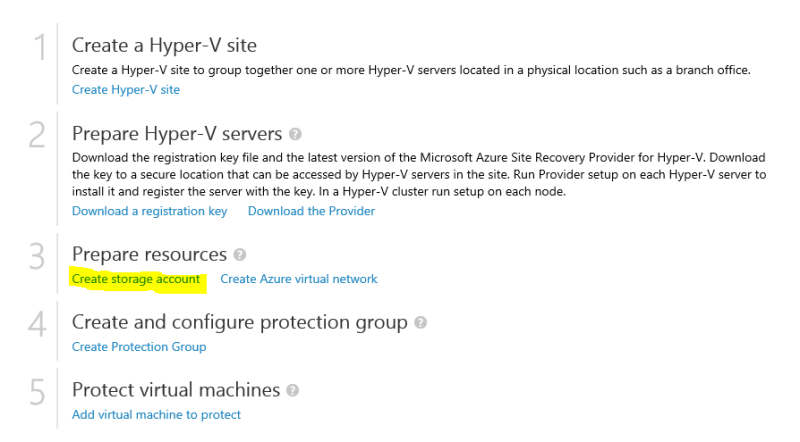The height and width of the screenshot is (442, 800).
Task: Click the step number 1
Action: tap(38, 50)
